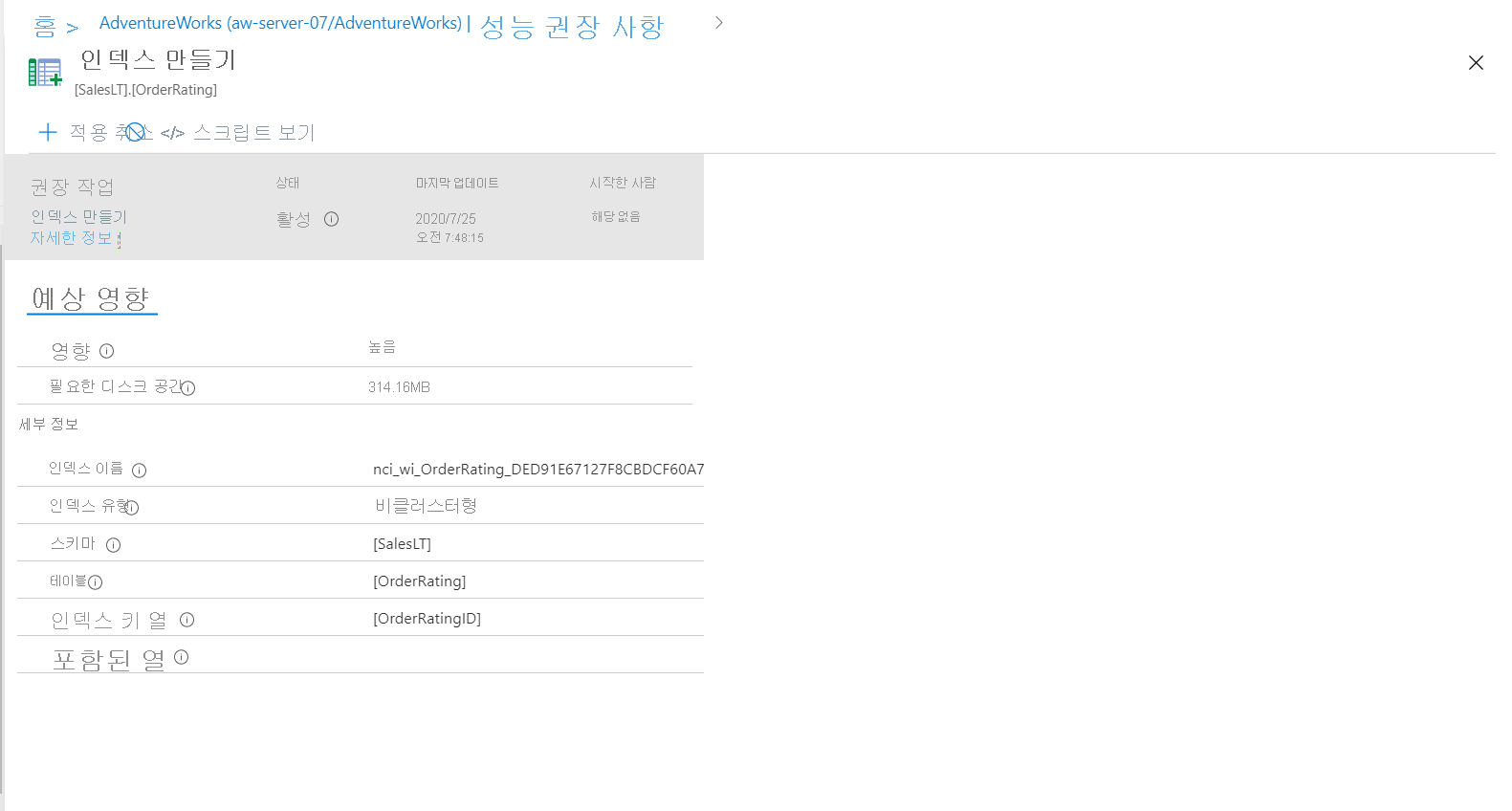Click index name nci_wi_OrderRating value
This screenshot has height=811, width=1512.
(538, 469)
